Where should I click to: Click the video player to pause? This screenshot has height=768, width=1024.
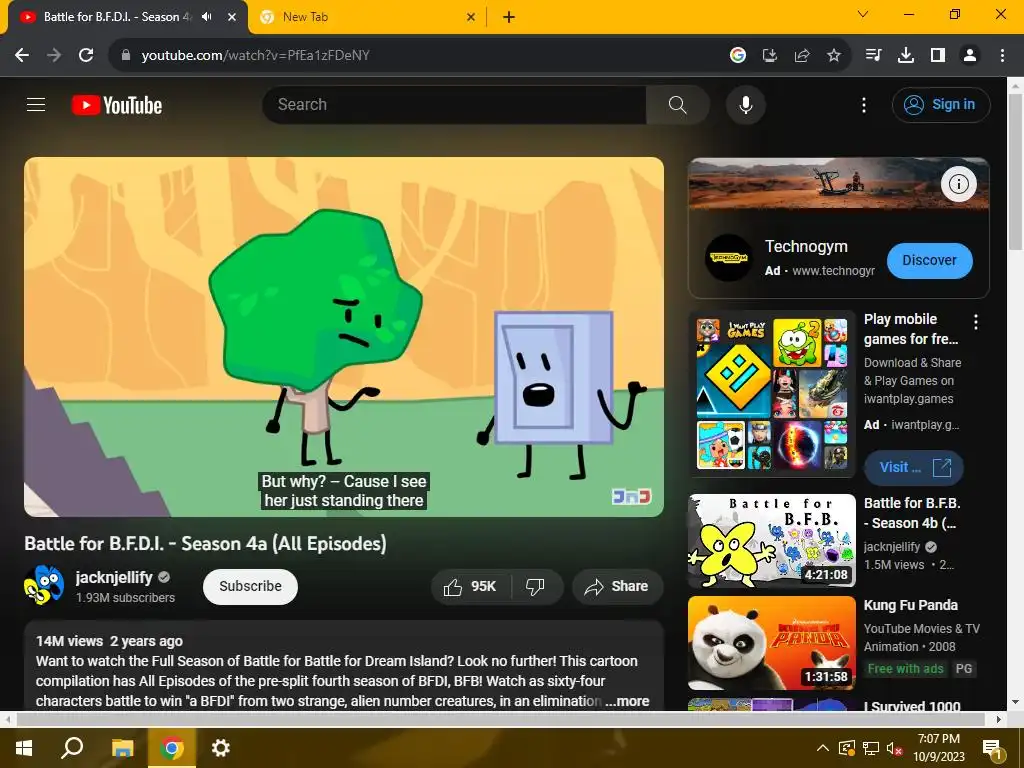(344, 336)
